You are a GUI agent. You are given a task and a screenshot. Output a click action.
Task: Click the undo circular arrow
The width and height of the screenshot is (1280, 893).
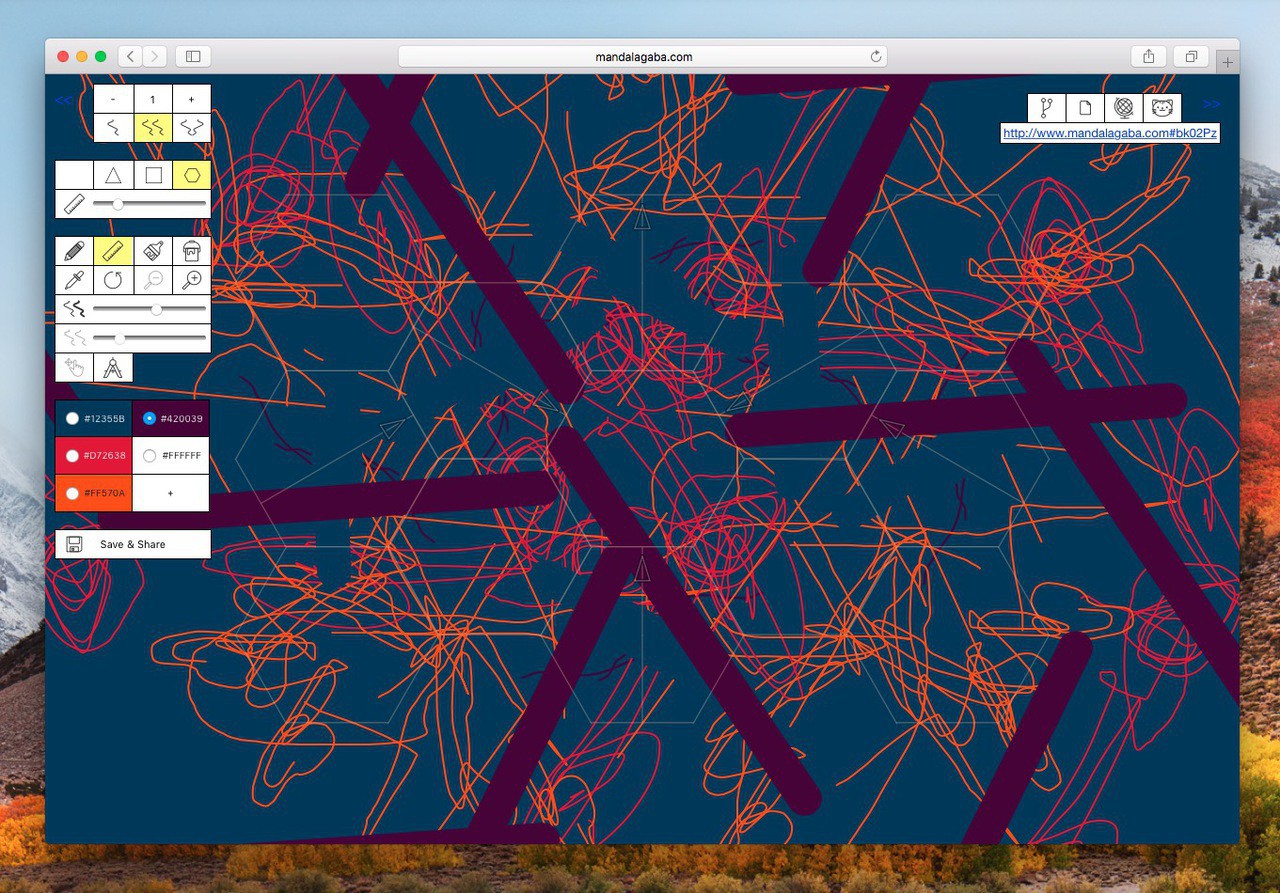click(x=113, y=280)
